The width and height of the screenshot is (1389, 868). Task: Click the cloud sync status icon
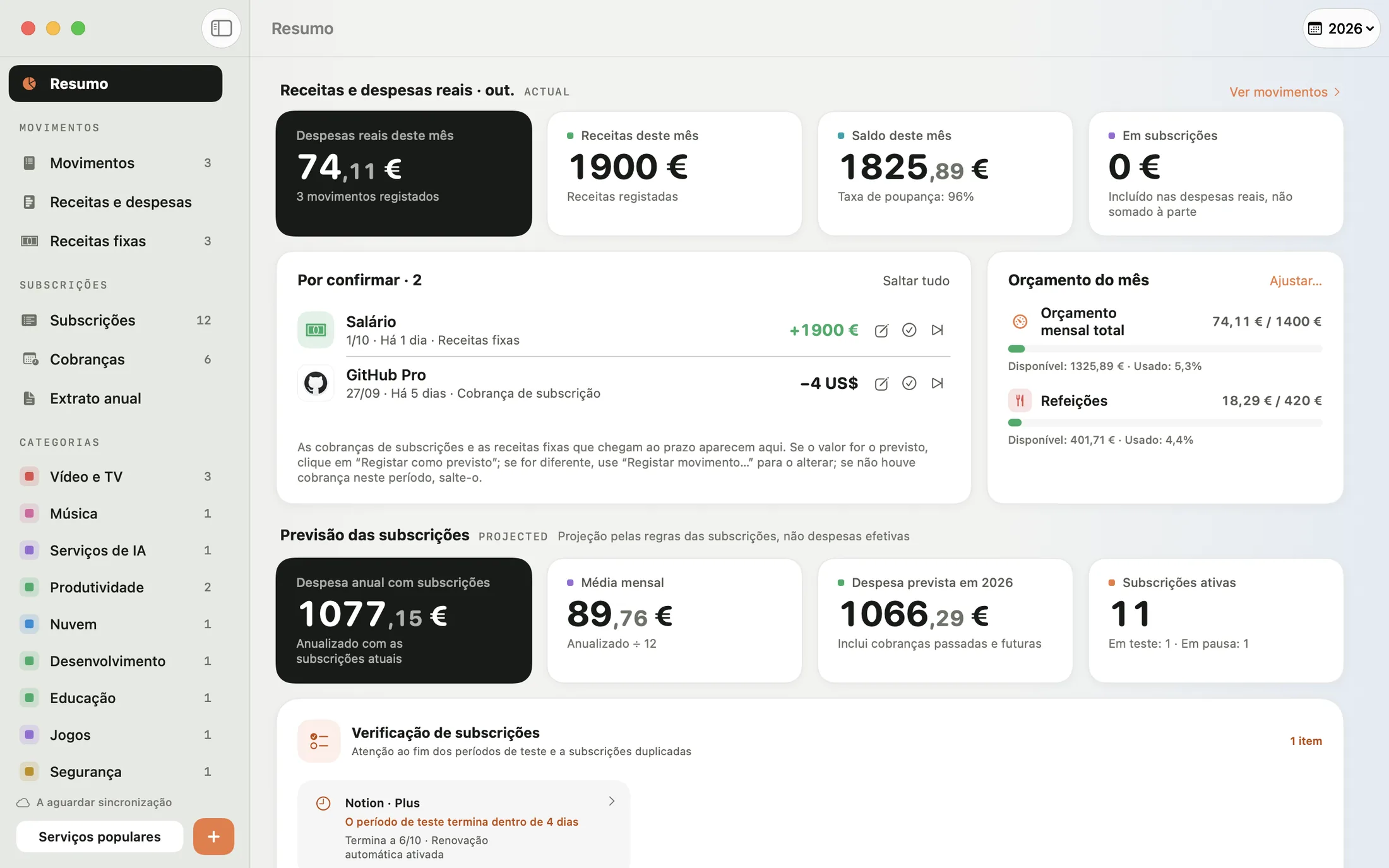pyautogui.click(x=23, y=803)
